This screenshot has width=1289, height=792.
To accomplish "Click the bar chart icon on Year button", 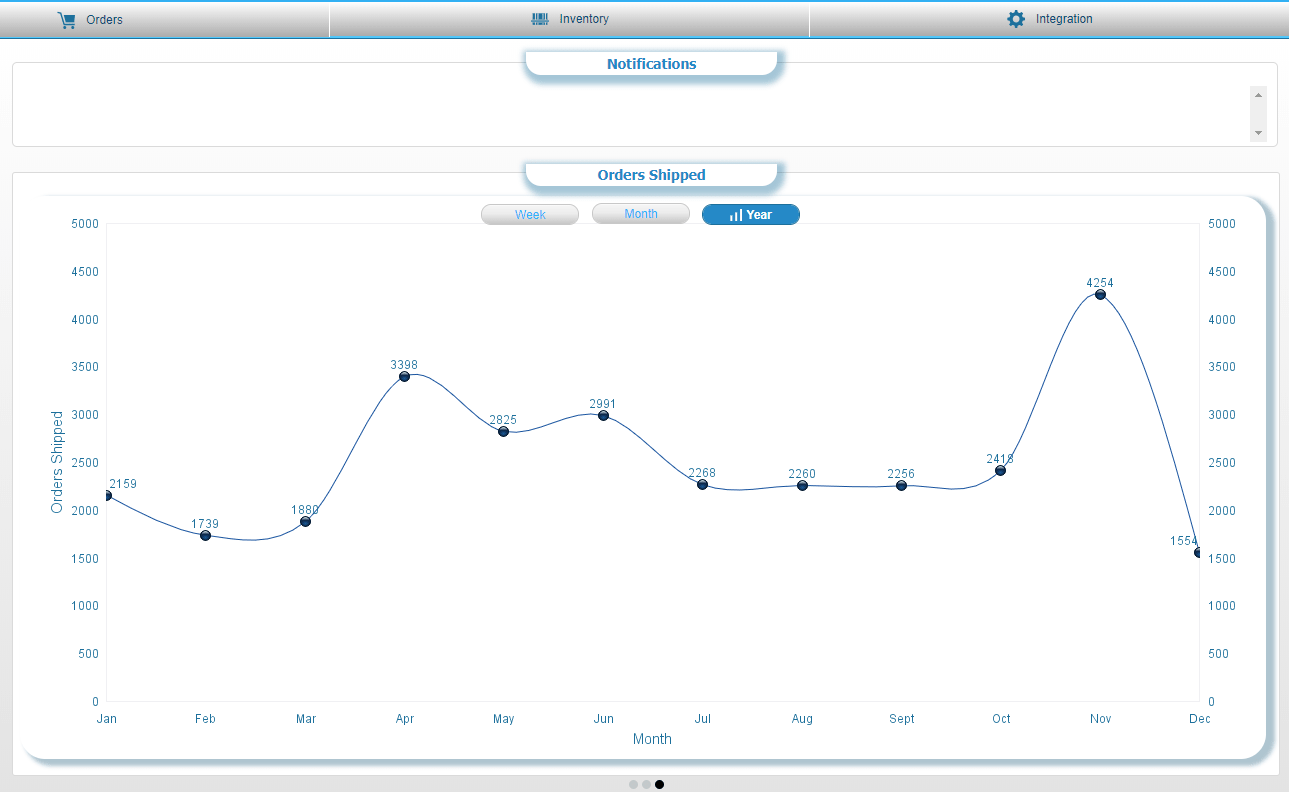I will [736, 215].
